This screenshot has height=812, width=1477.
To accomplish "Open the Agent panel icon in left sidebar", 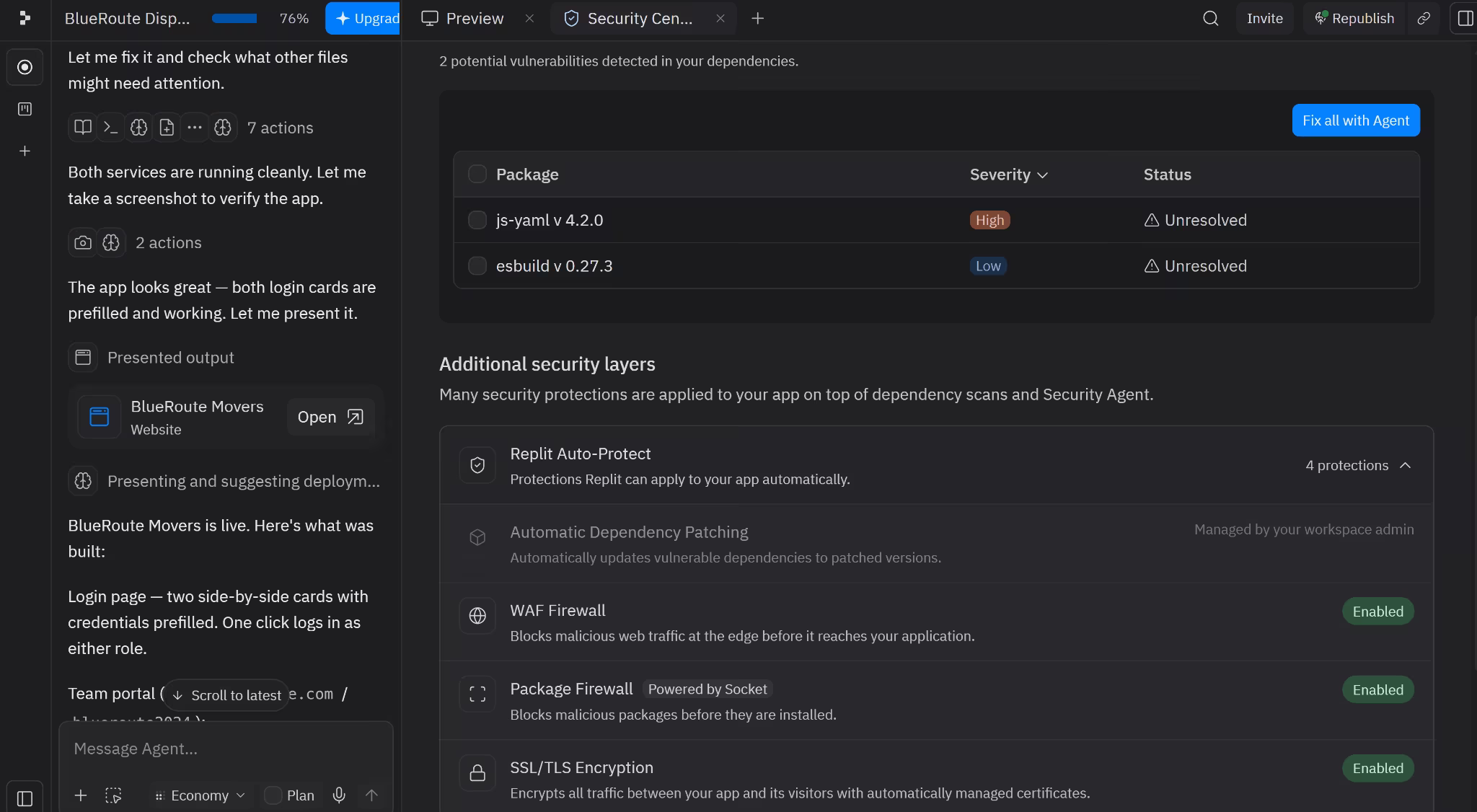I will click(25, 67).
